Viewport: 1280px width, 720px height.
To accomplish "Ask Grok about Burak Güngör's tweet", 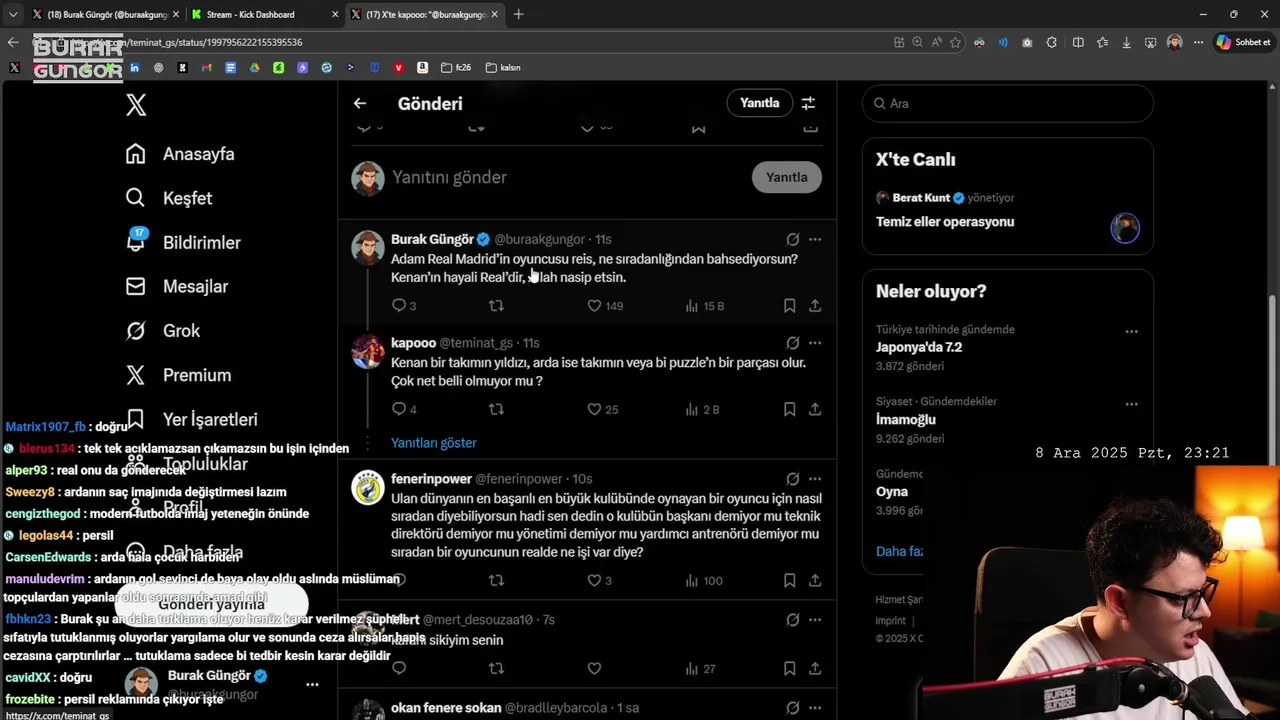I will coord(792,240).
